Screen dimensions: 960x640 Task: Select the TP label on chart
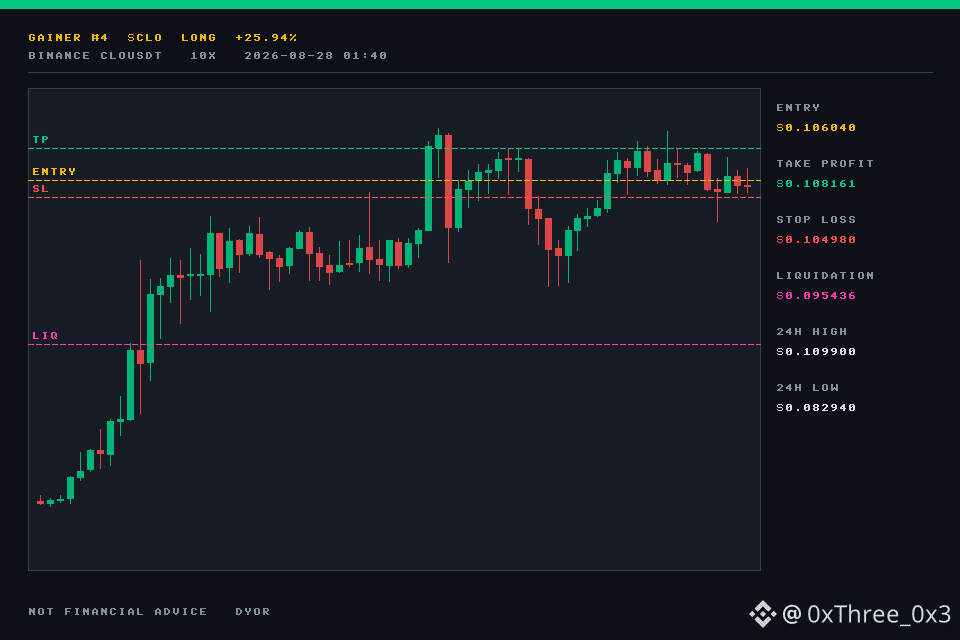point(40,140)
